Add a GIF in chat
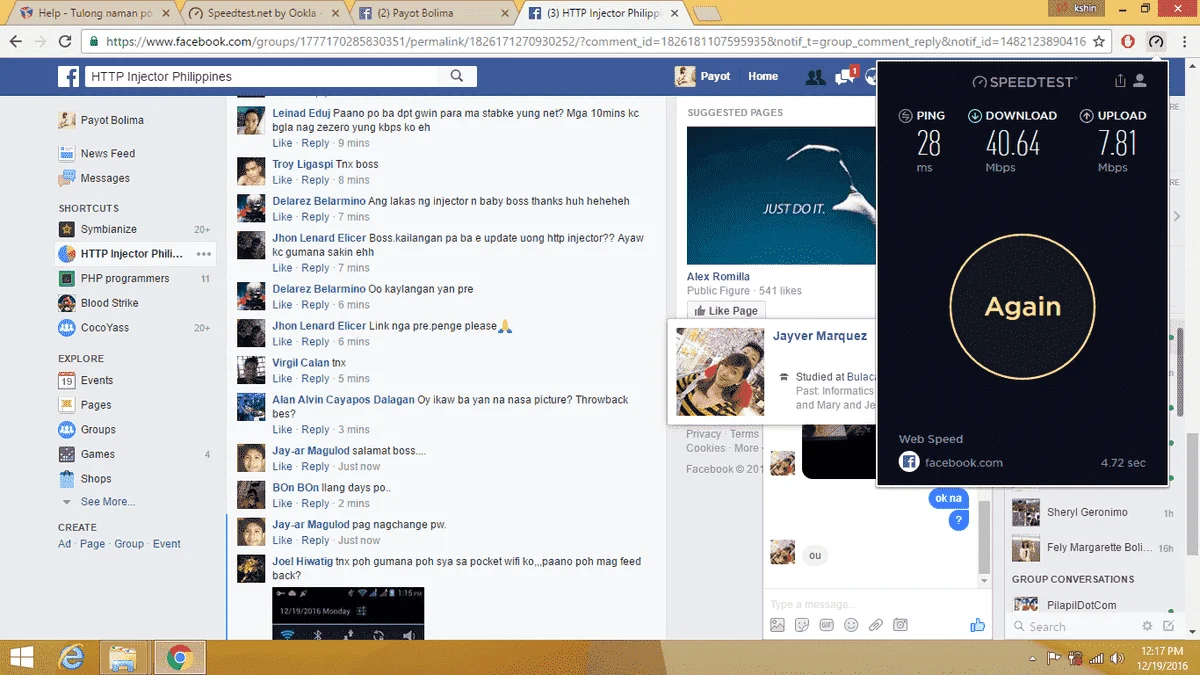The width and height of the screenshot is (1200, 675). [826, 625]
